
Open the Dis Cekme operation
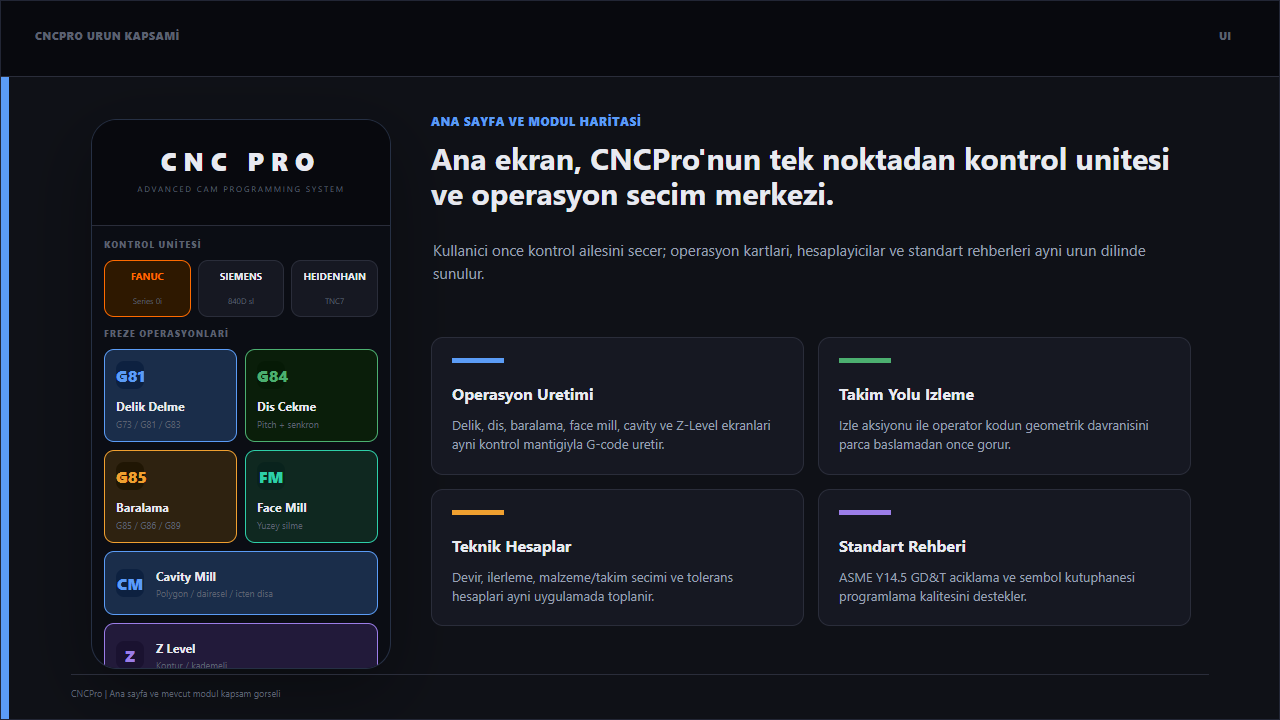coord(311,395)
